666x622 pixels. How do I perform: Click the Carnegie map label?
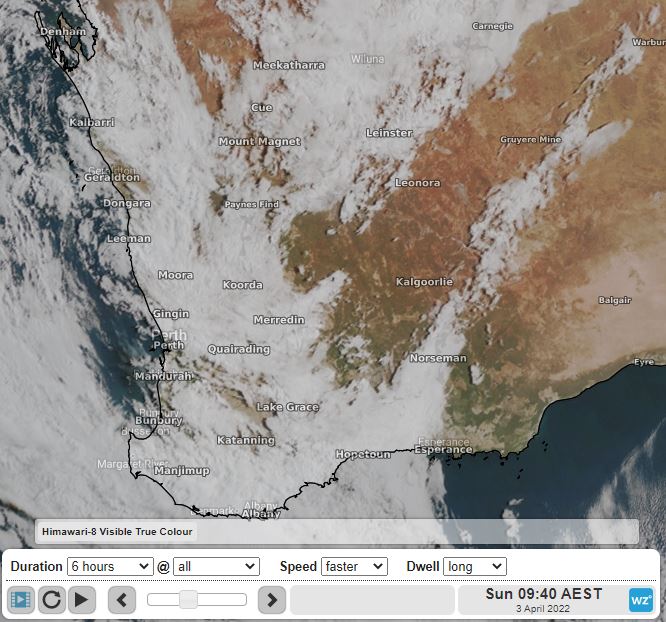pyautogui.click(x=493, y=26)
